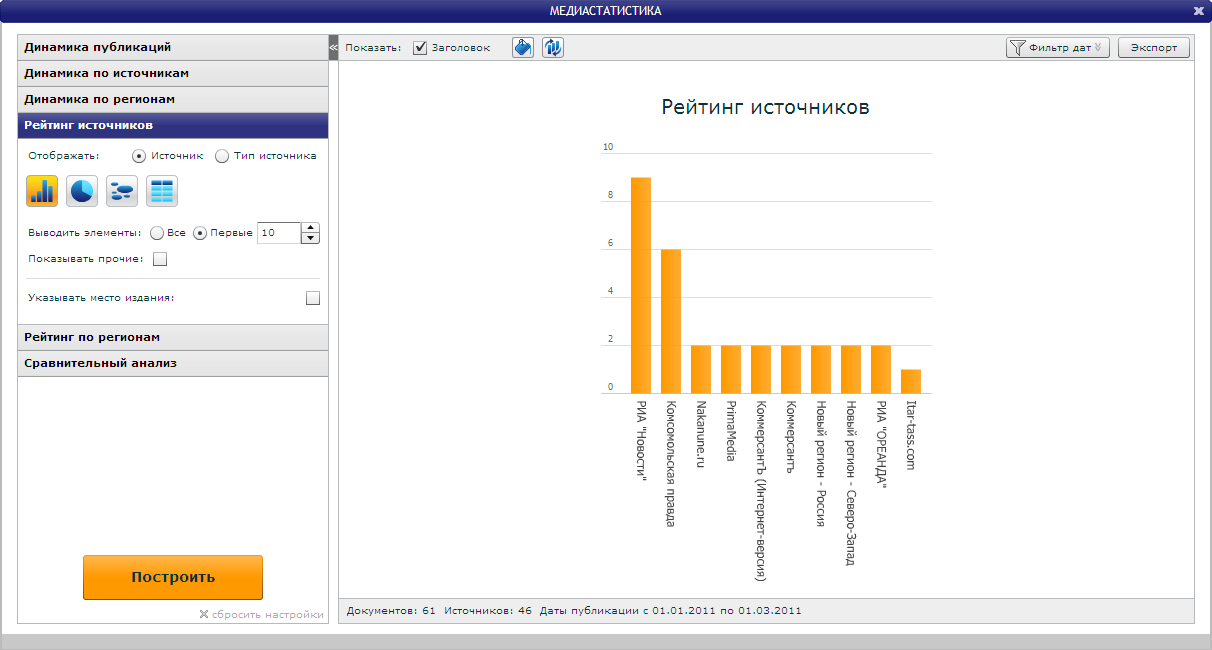Image resolution: width=1212 pixels, height=650 pixels.
Task: Open the Динамика по регионам section
Action: tap(173, 99)
